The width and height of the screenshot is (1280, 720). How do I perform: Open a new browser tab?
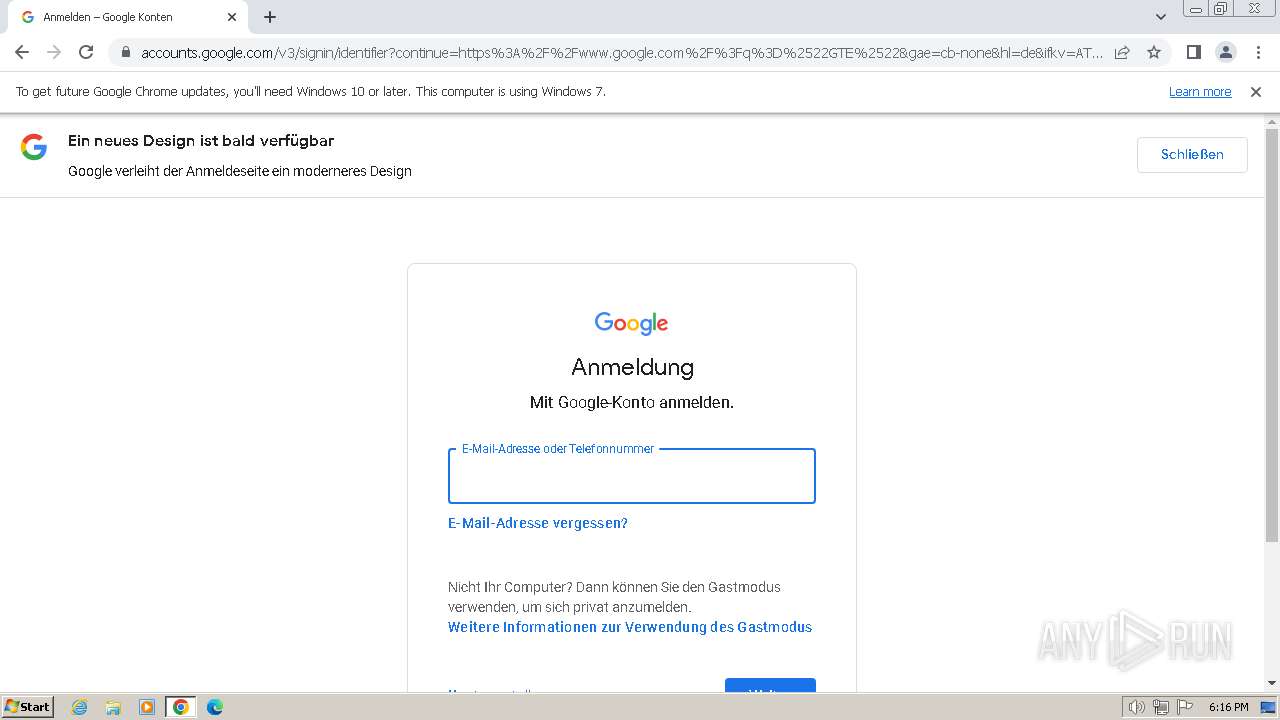(270, 17)
